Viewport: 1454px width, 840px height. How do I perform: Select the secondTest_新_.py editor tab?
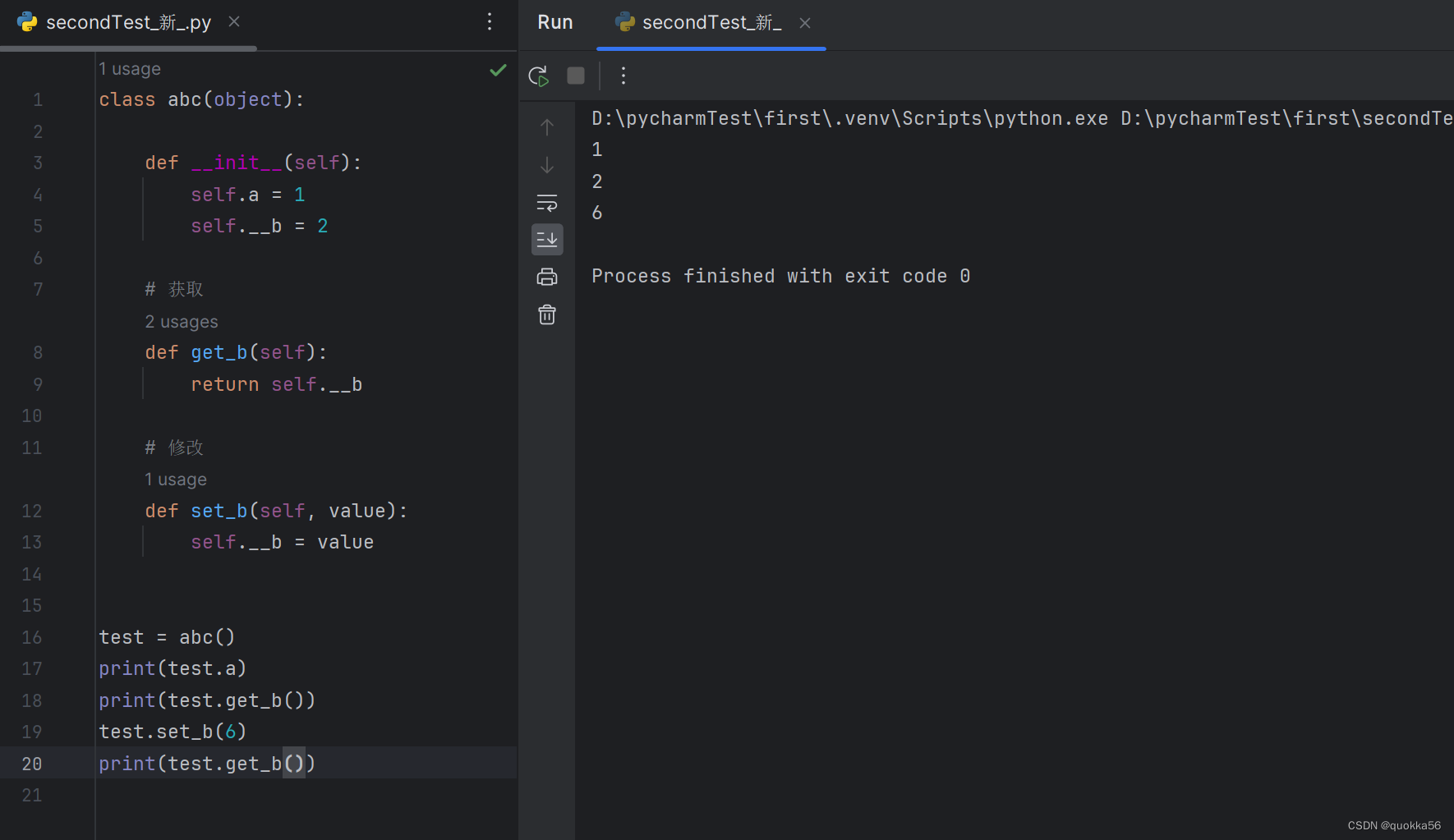129,23
